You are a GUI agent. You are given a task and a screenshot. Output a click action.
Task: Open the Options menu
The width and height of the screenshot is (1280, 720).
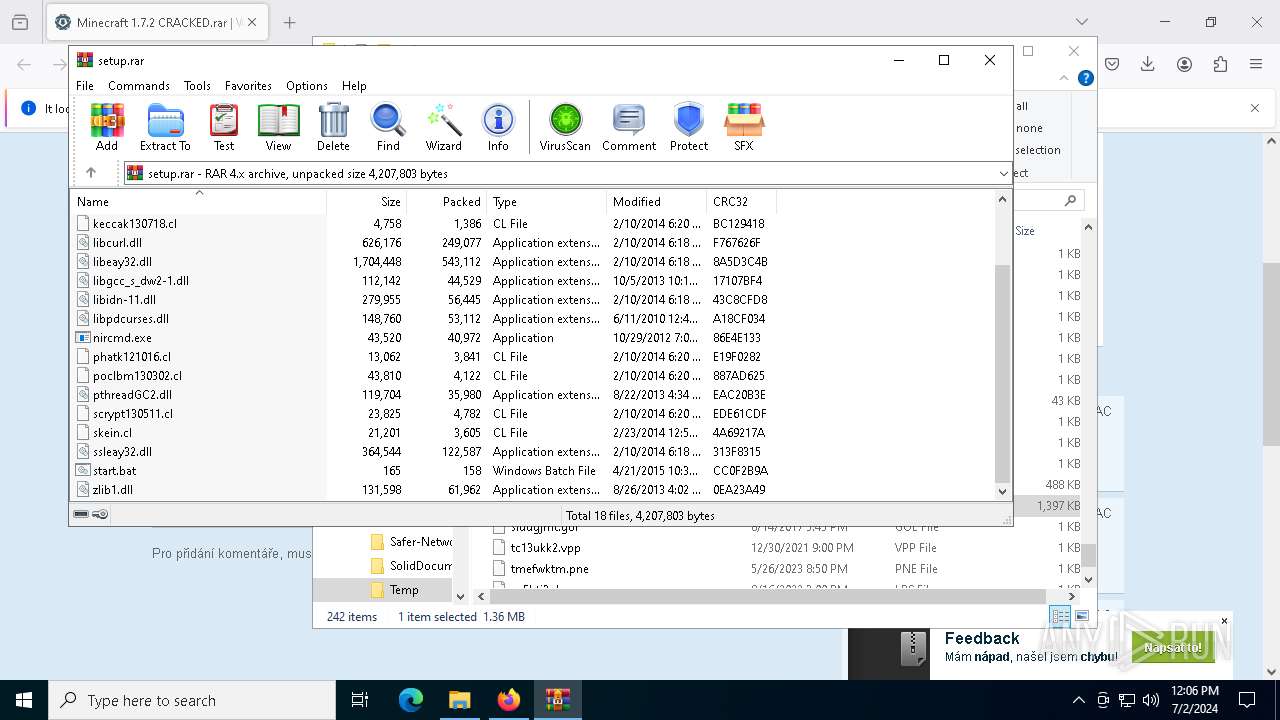[x=307, y=86]
